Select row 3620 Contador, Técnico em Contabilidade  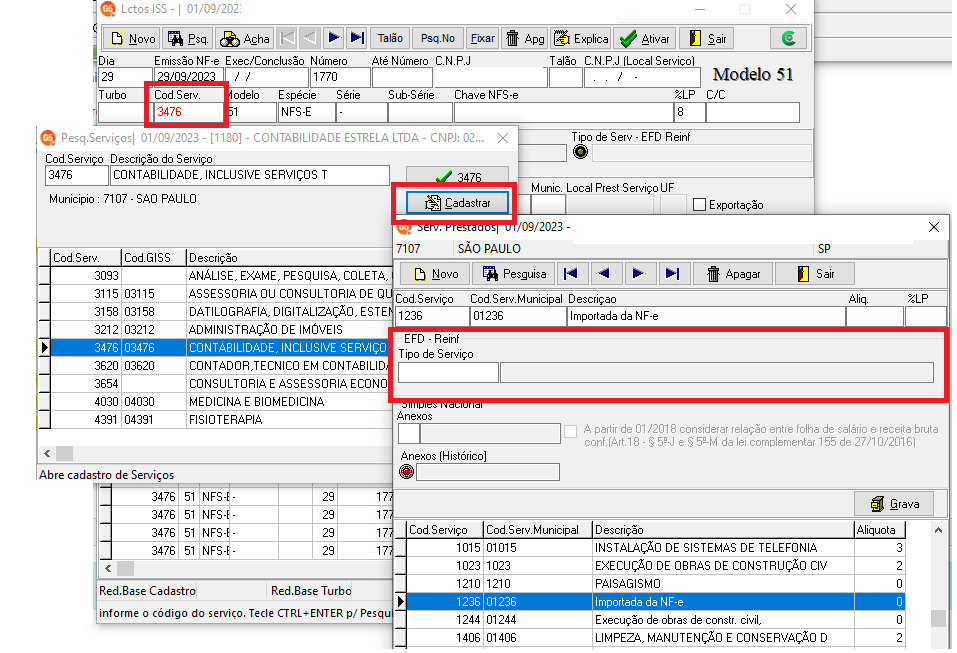[220, 366]
